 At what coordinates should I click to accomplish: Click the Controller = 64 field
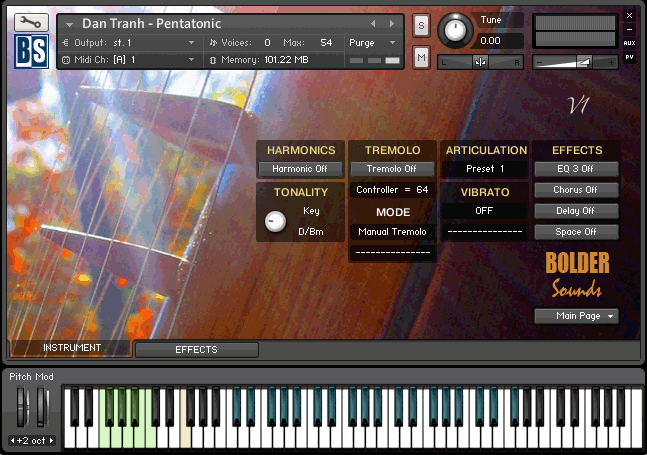392,190
